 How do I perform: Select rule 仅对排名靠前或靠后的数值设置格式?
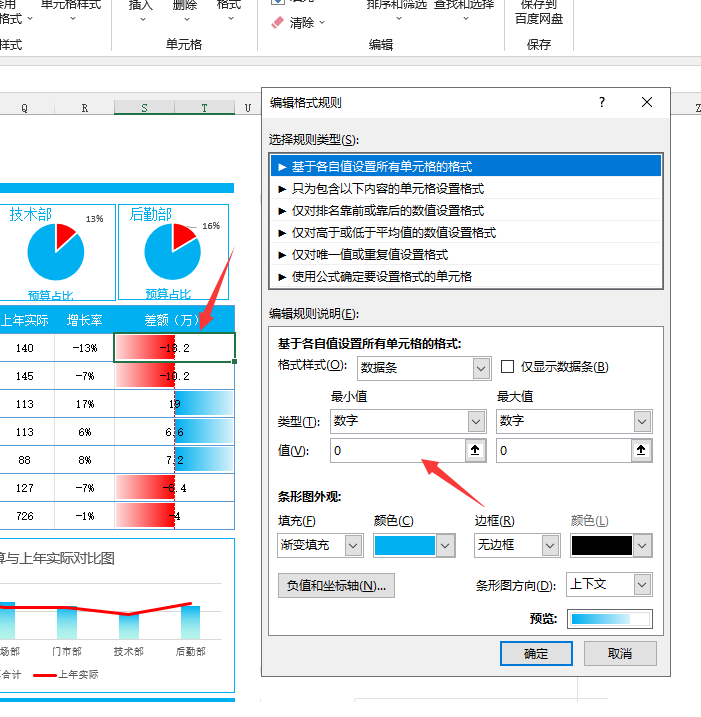point(466,210)
